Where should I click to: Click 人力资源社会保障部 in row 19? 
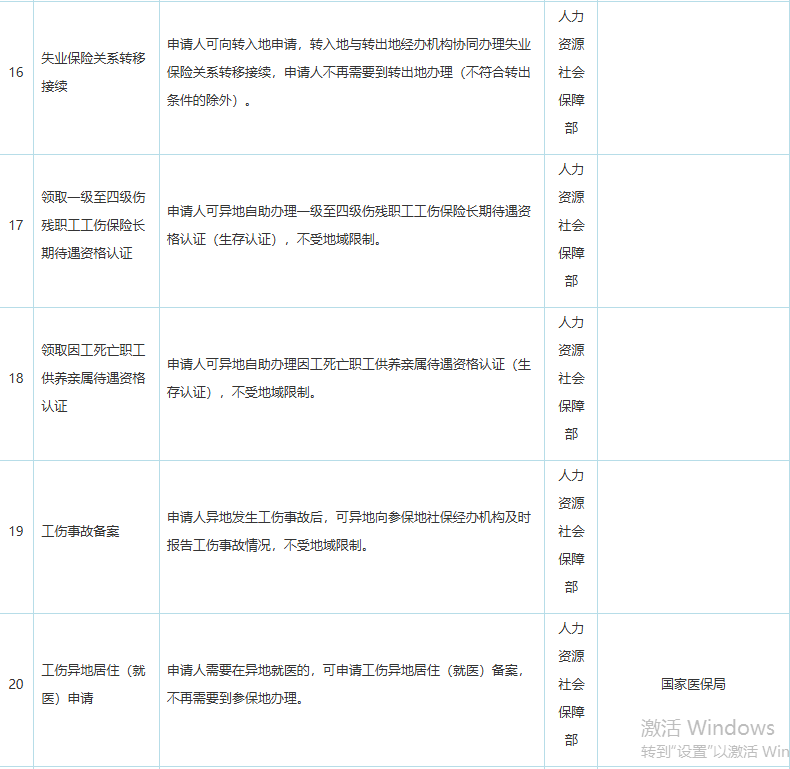click(x=571, y=531)
